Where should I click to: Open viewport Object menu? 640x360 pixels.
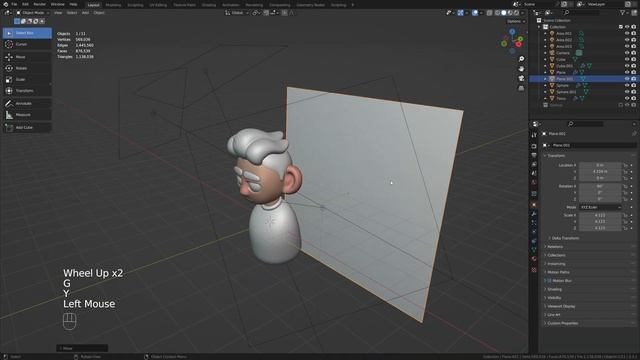point(99,13)
